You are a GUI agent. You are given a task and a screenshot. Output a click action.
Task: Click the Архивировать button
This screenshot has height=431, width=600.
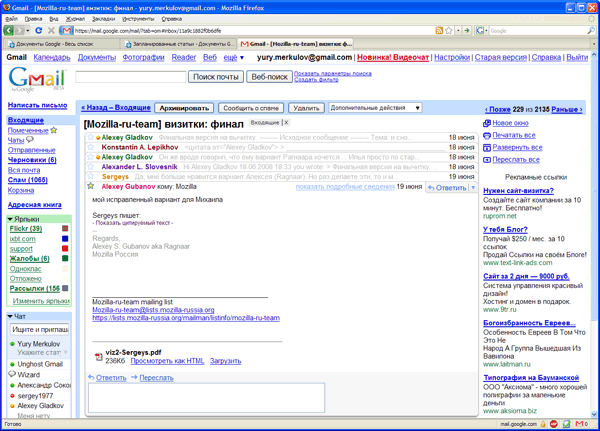[x=184, y=108]
